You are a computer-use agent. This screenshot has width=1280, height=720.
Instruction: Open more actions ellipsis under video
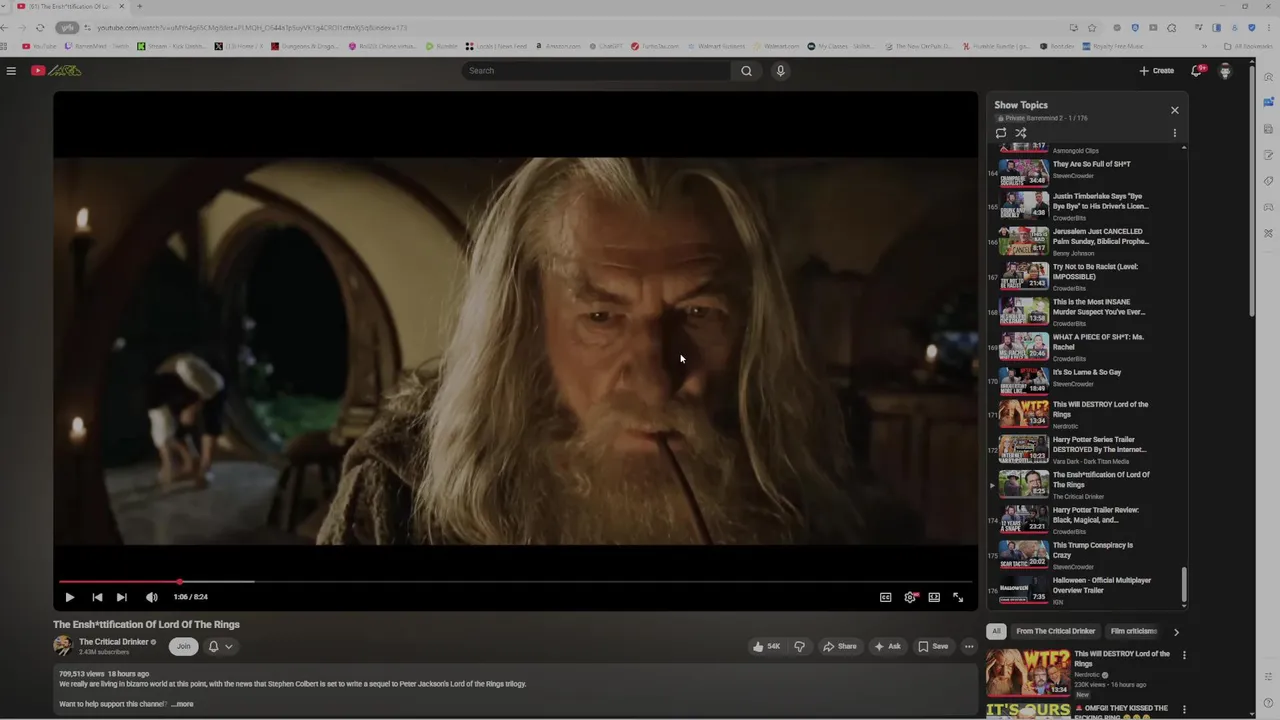(968, 646)
